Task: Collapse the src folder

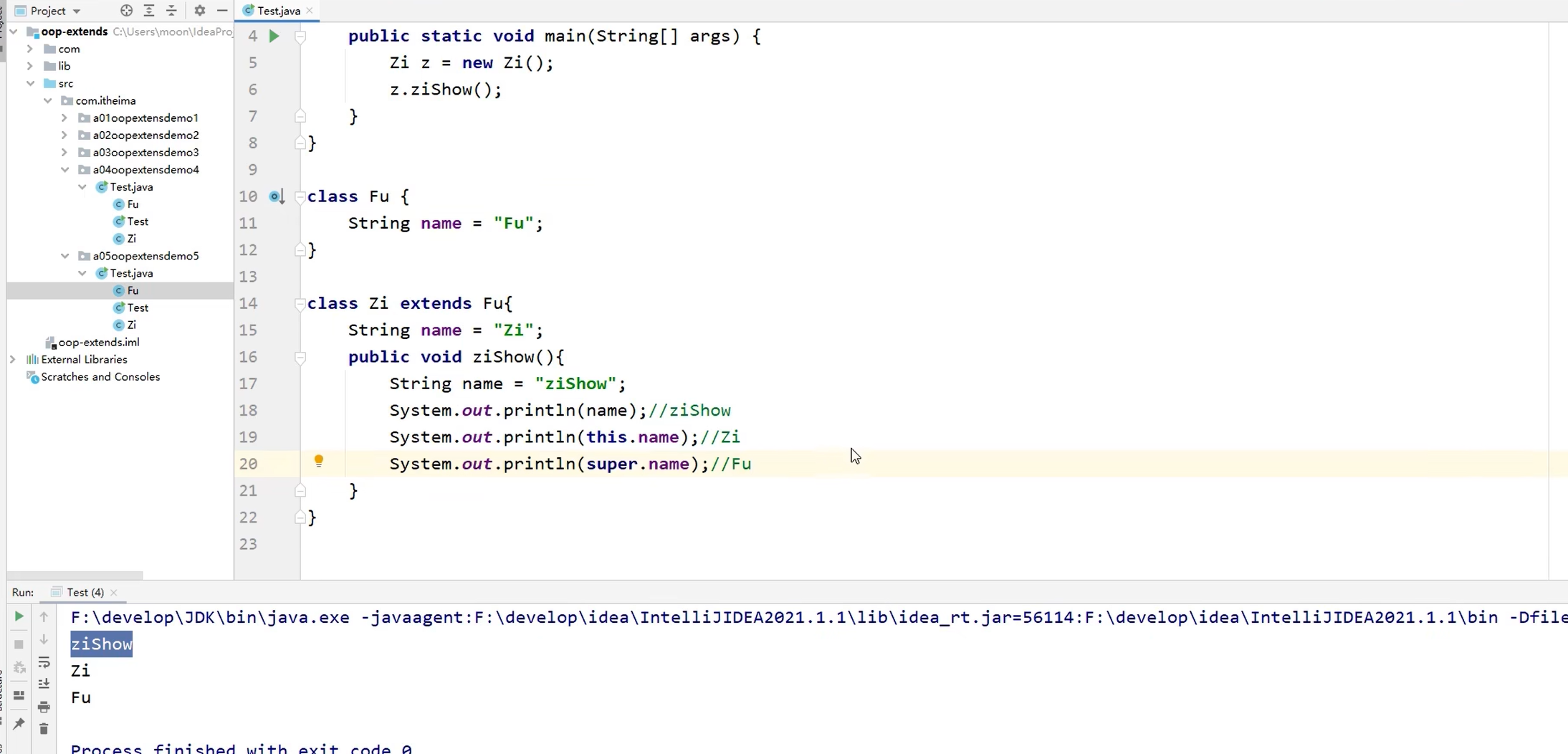Action: pos(32,83)
